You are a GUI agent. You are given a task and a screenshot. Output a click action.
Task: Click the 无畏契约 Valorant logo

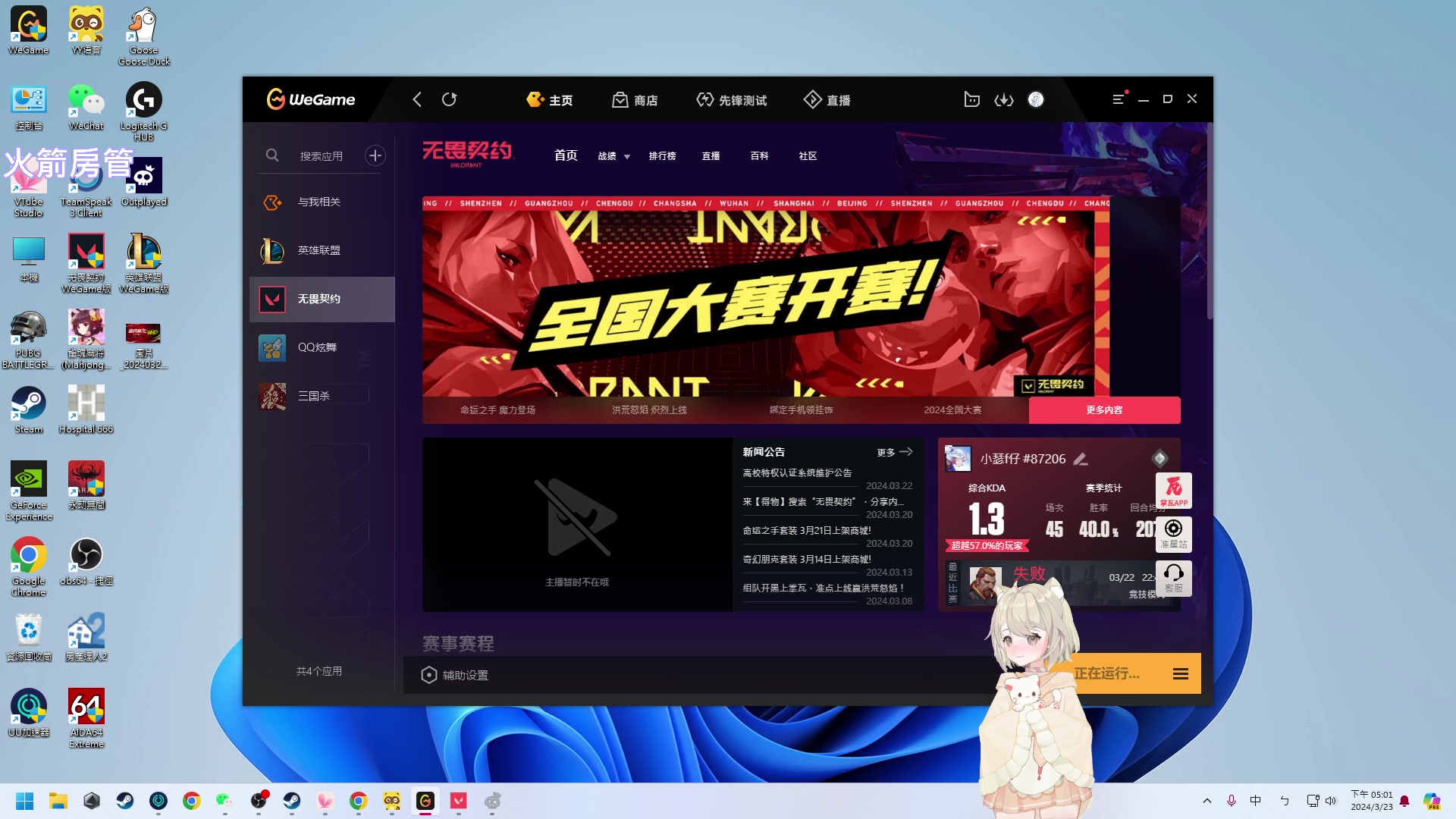pos(467,154)
